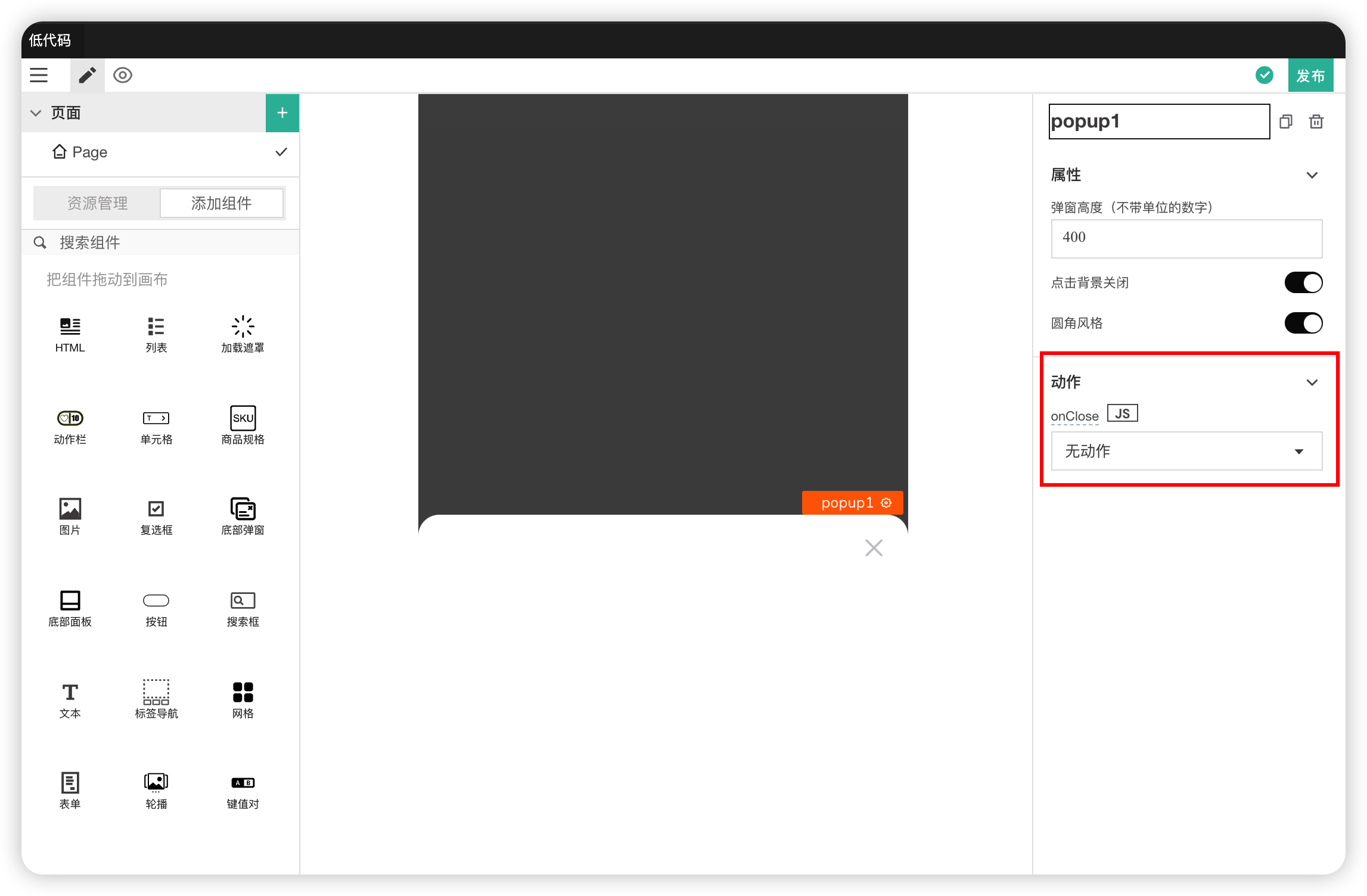This screenshot has height=896, width=1367.
Task: Select the 添加组件 tab
Action: tap(221, 203)
